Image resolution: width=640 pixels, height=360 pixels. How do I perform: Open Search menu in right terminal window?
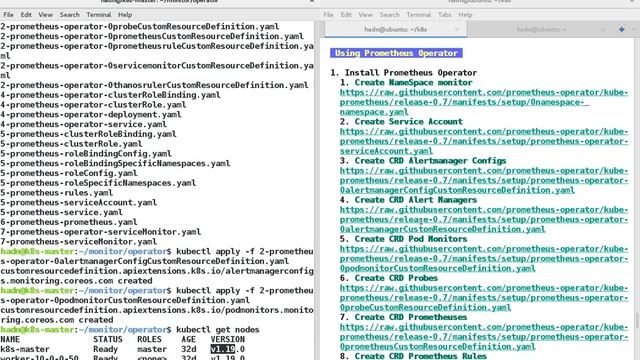(389, 15)
